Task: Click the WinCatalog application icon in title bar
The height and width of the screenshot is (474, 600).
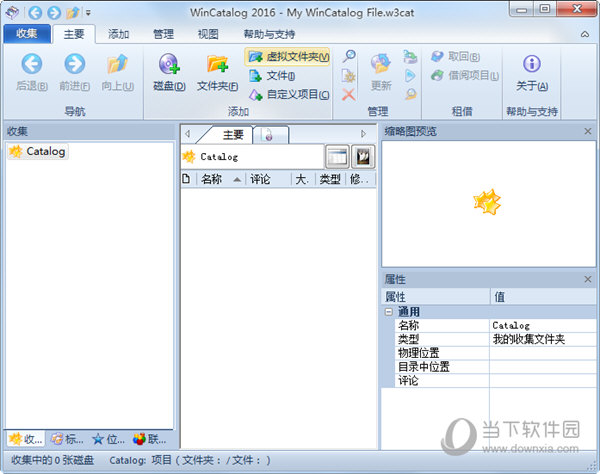Action: click(x=12, y=13)
